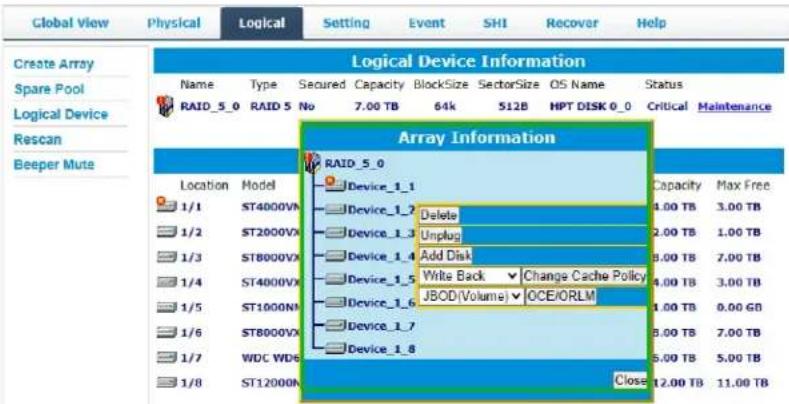Go to the Event tab
The width and height of the screenshot is (789, 404).
coord(426,23)
